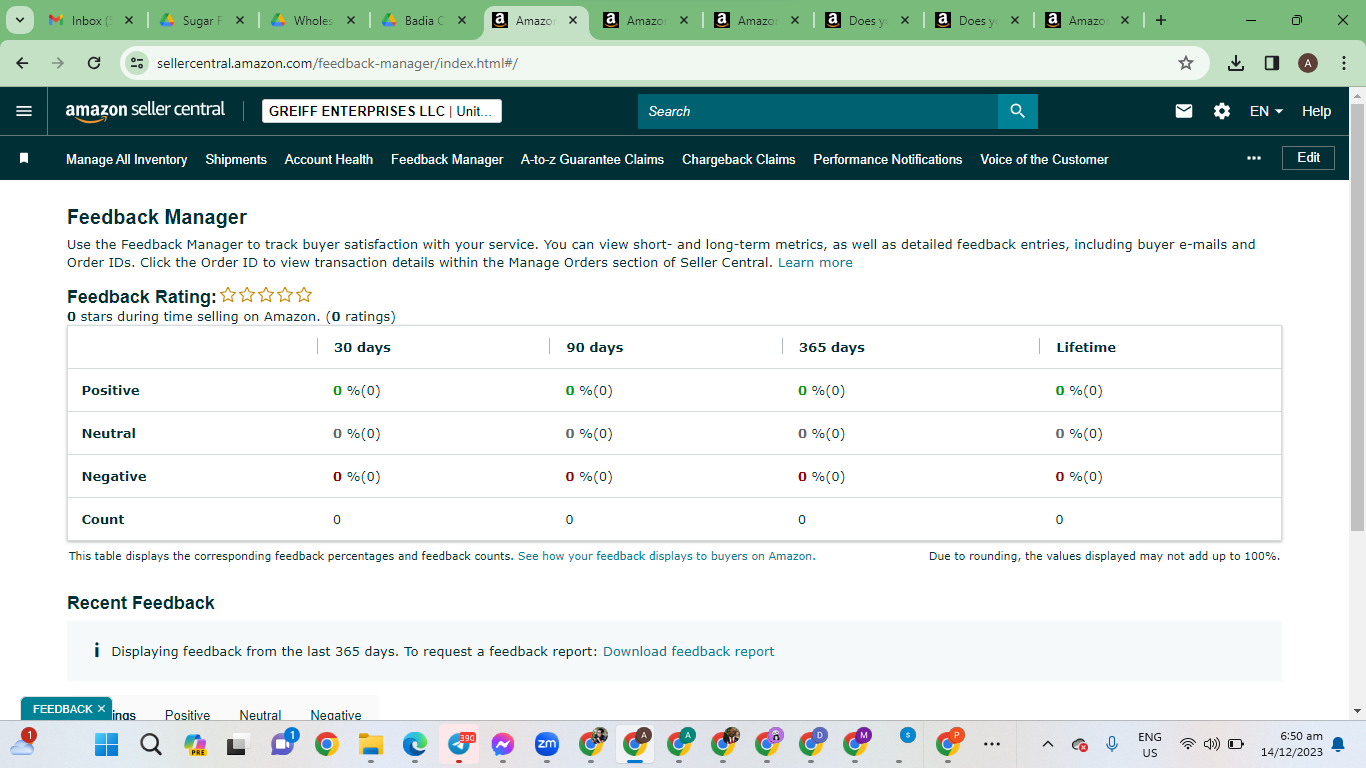Viewport: 1366px width, 768px height.
Task: Open the settings gear icon
Action: (x=1222, y=111)
